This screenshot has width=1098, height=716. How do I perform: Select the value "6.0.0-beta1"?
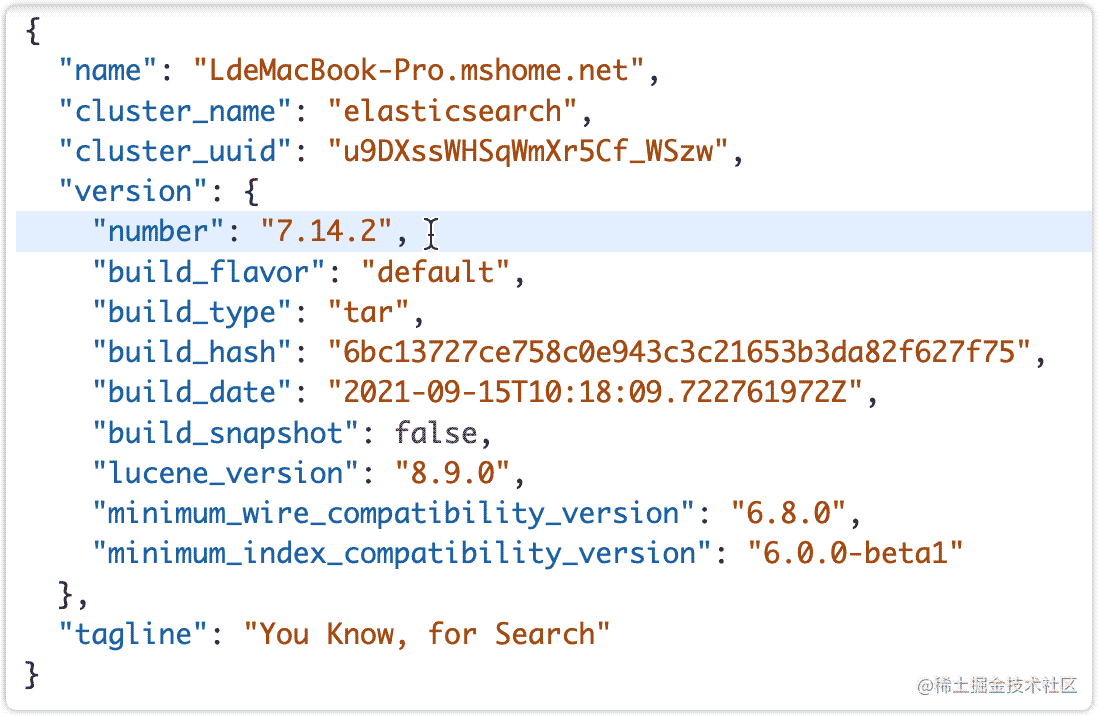tap(855, 553)
